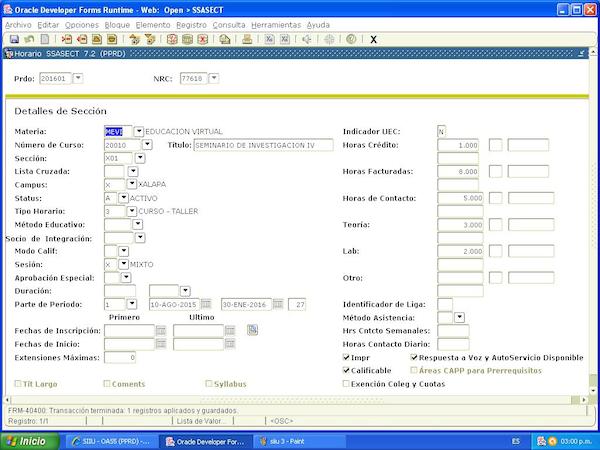Image resolution: width=600 pixels, height=450 pixels.
Task: Open the Herramientas menu
Action: 276,24
